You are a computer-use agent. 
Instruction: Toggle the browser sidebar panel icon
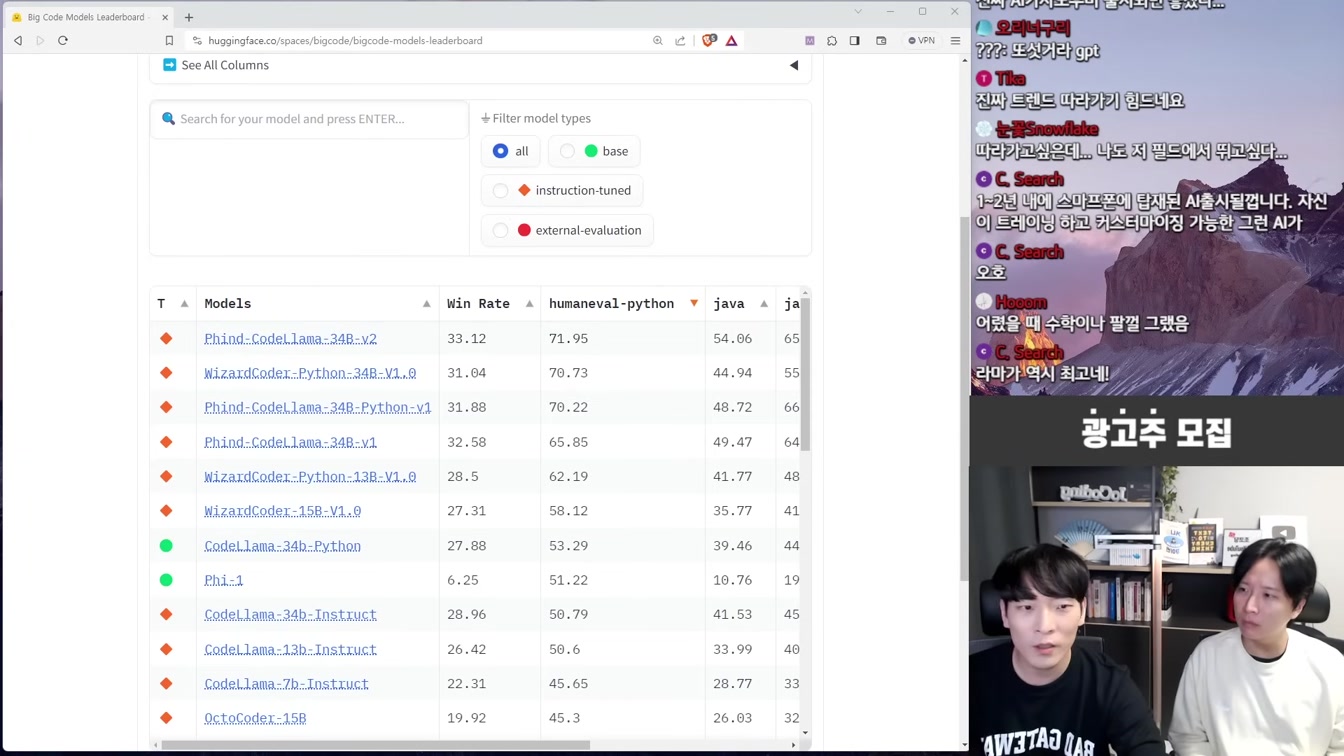click(855, 41)
